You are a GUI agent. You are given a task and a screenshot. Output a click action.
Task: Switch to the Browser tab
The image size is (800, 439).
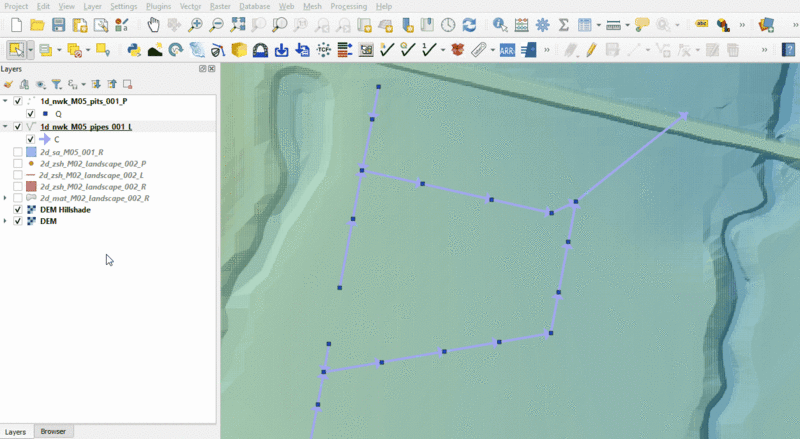[53, 431]
